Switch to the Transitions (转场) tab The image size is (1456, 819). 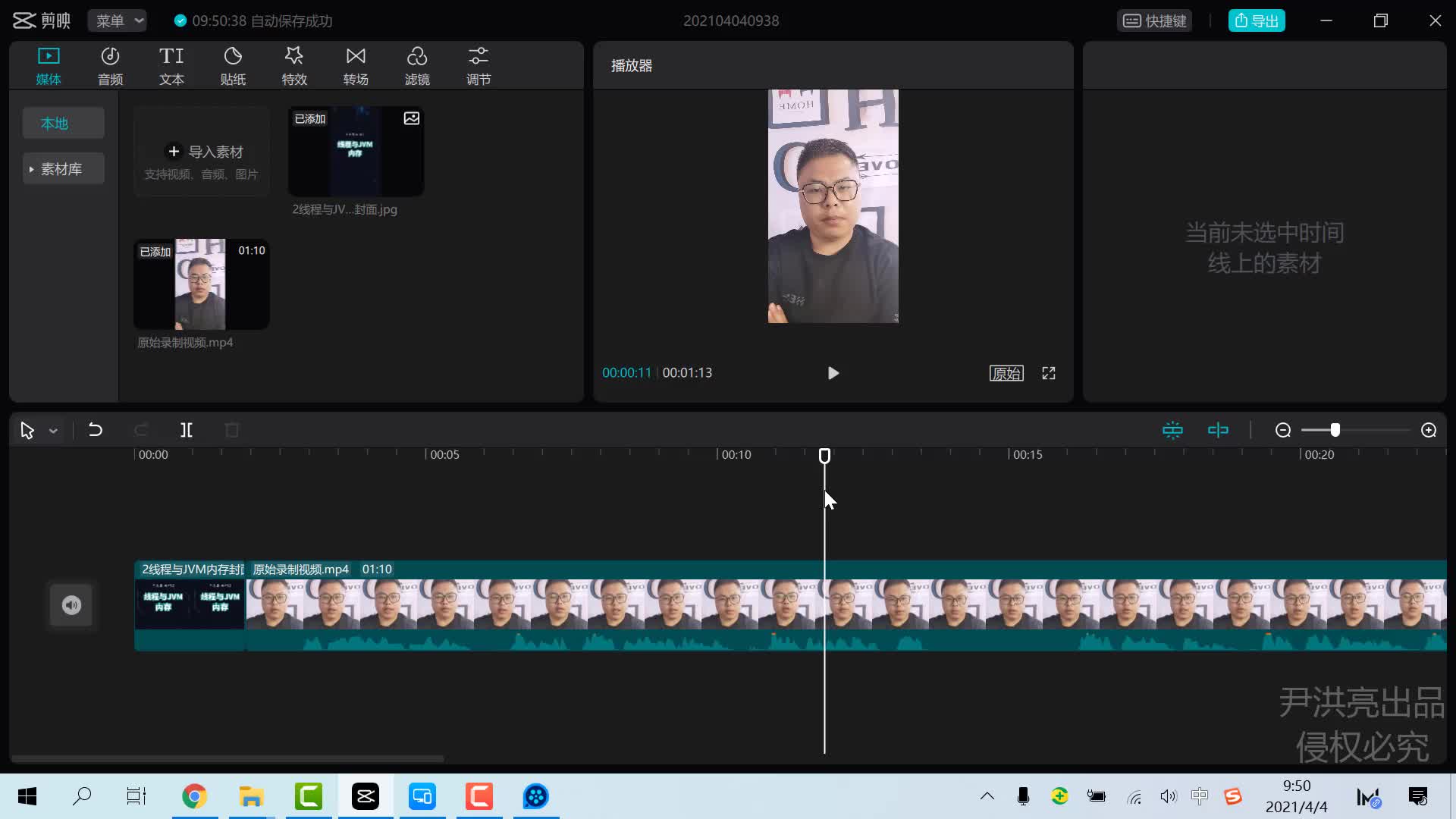click(356, 66)
